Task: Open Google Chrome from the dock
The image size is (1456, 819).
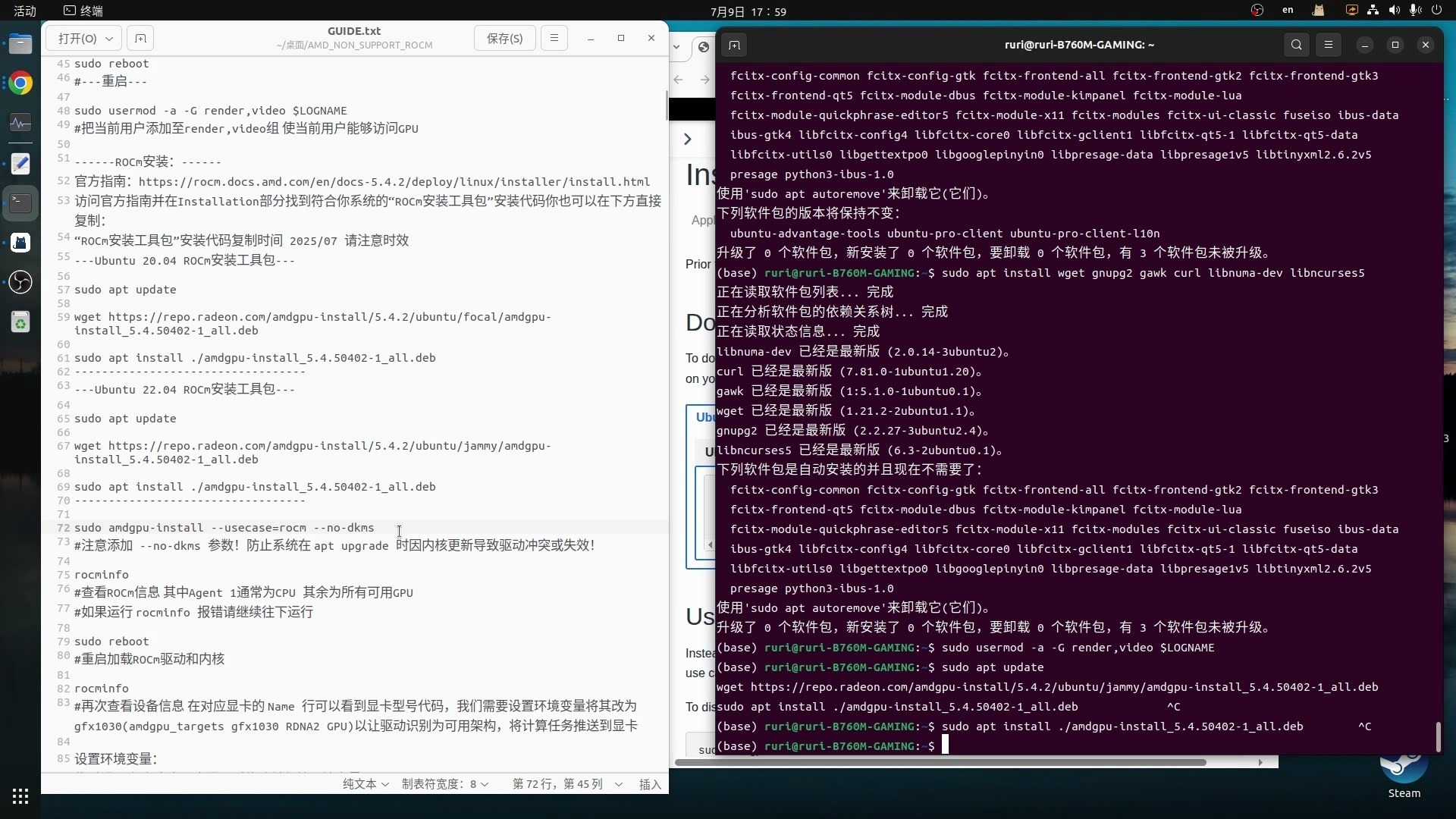Action: click(20, 83)
